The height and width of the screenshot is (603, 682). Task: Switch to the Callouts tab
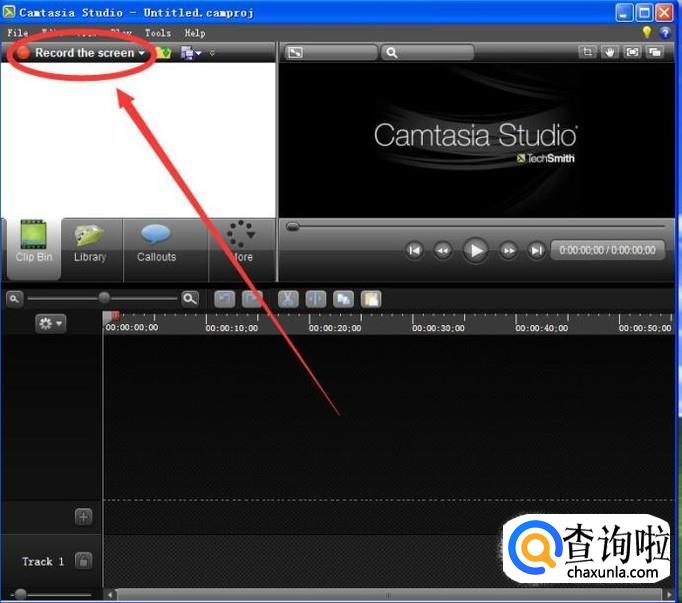tap(157, 244)
